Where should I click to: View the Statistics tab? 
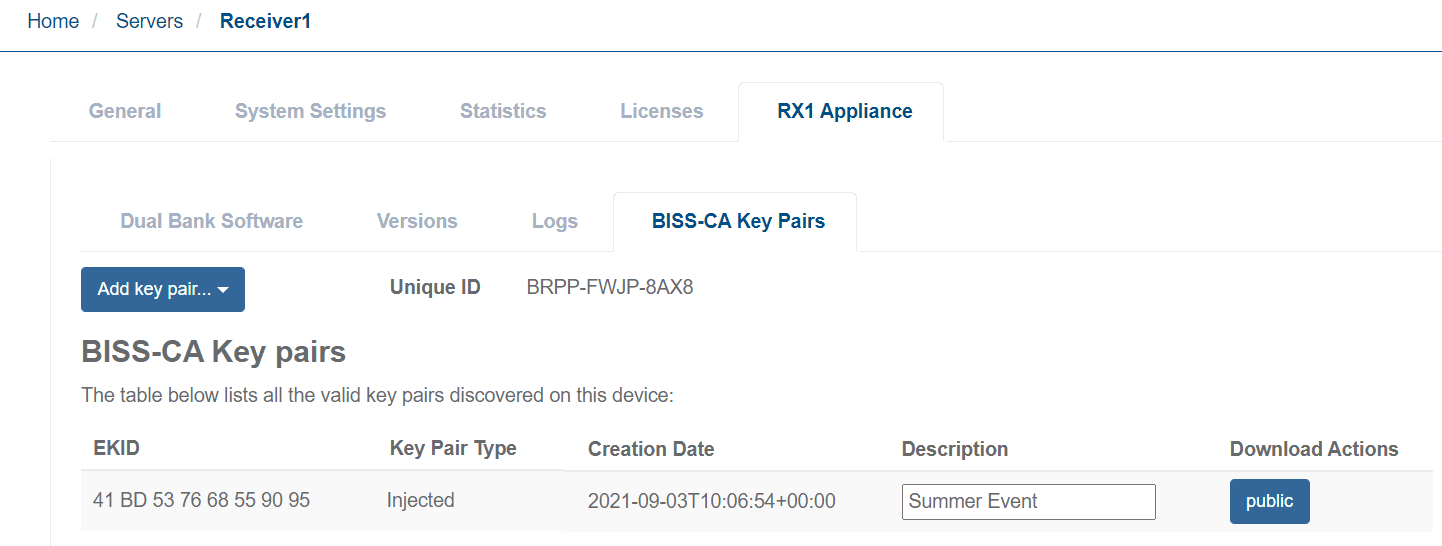503,112
